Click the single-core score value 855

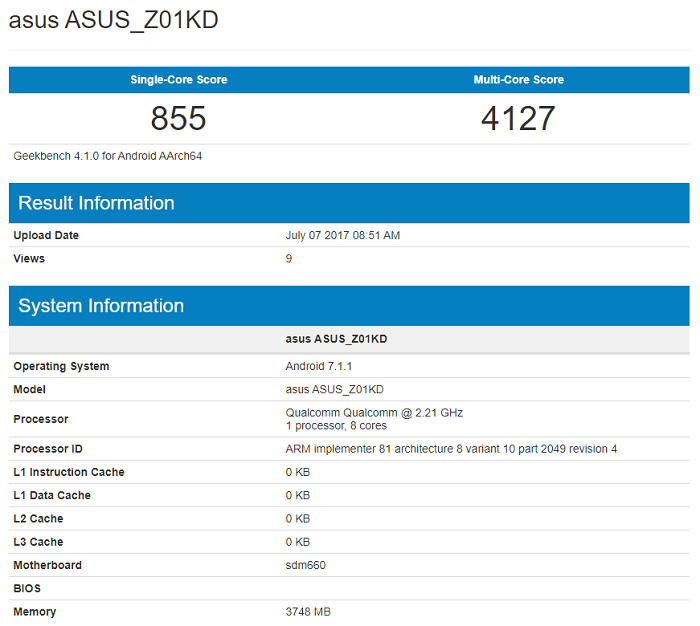coord(178,118)
